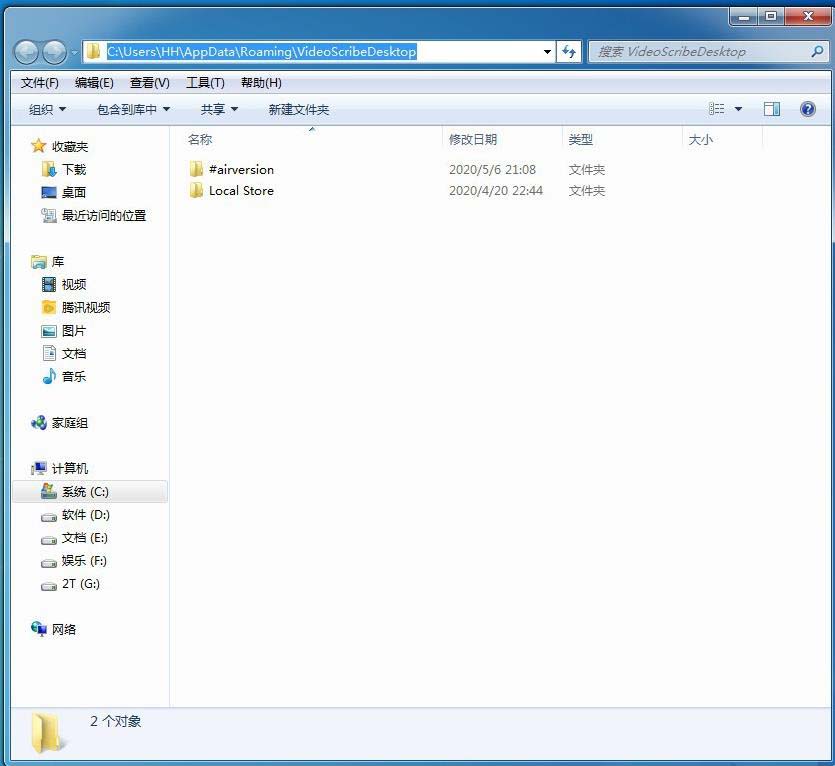Select 软件 (D:) drive
835x766 pixels.
[x=85, y=515]
